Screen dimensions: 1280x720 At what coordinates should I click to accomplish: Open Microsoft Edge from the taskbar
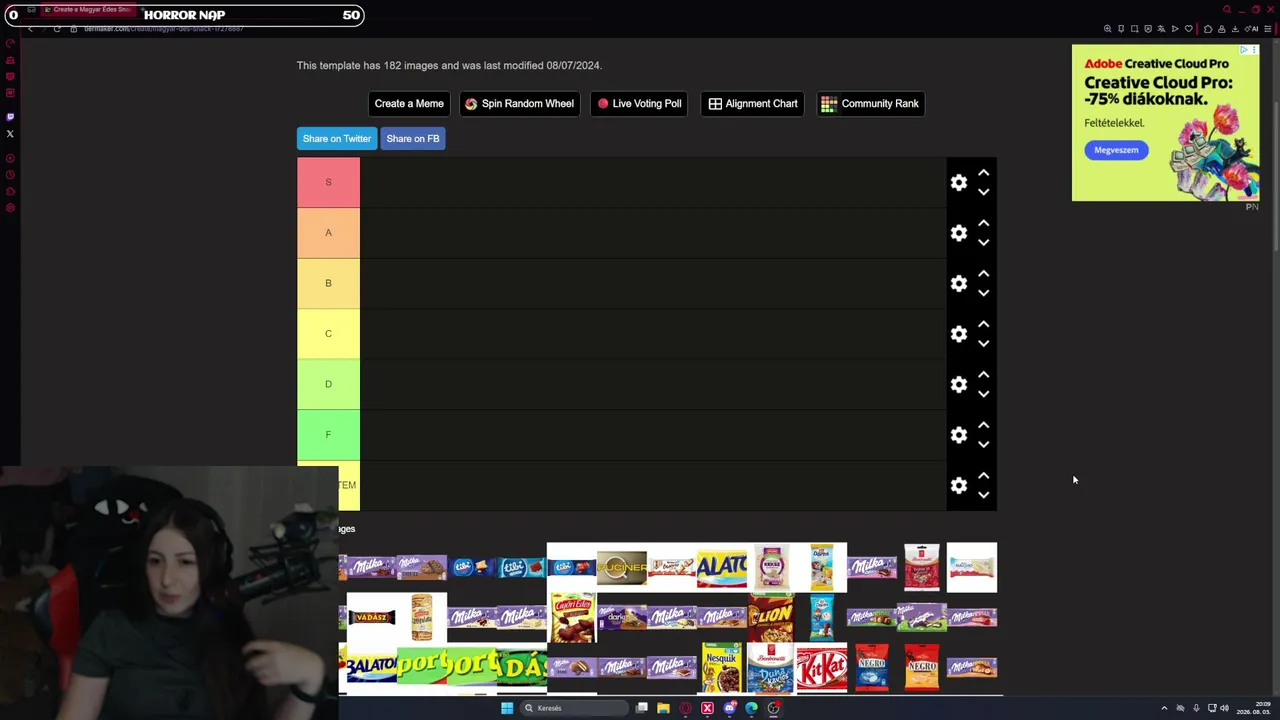click(x=751, y=708)
